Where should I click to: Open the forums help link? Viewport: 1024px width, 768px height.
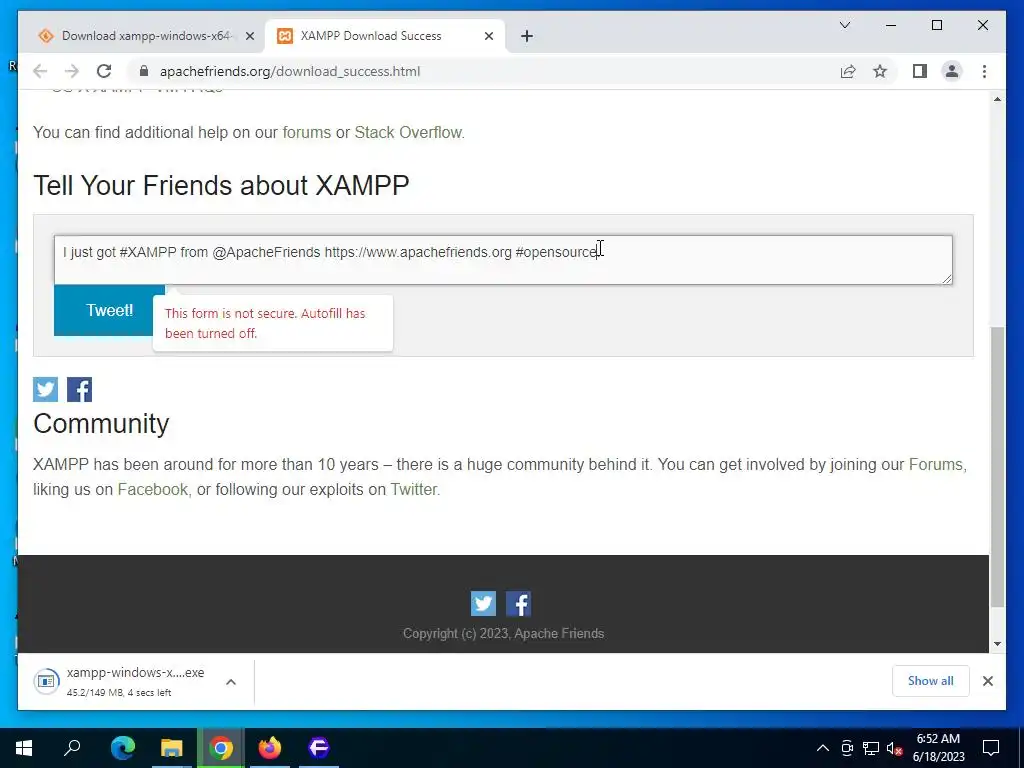click(306, 133)
